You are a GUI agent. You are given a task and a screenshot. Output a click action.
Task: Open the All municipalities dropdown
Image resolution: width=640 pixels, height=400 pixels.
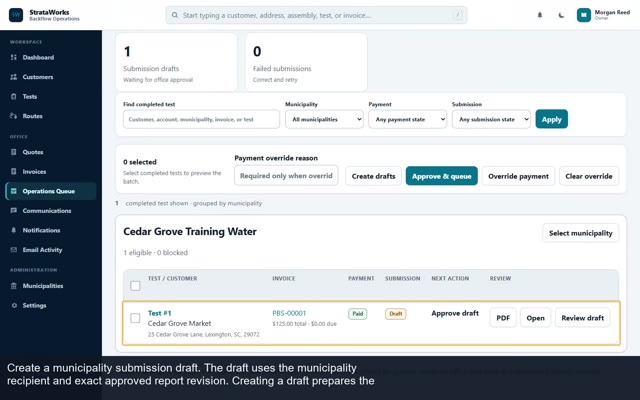point(324,119)
